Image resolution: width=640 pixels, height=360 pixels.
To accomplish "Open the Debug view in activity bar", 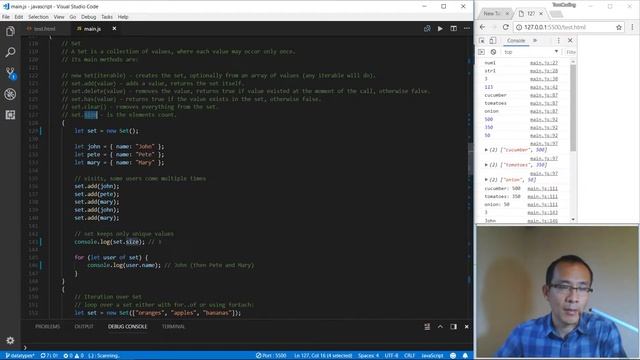I will 10,94.
